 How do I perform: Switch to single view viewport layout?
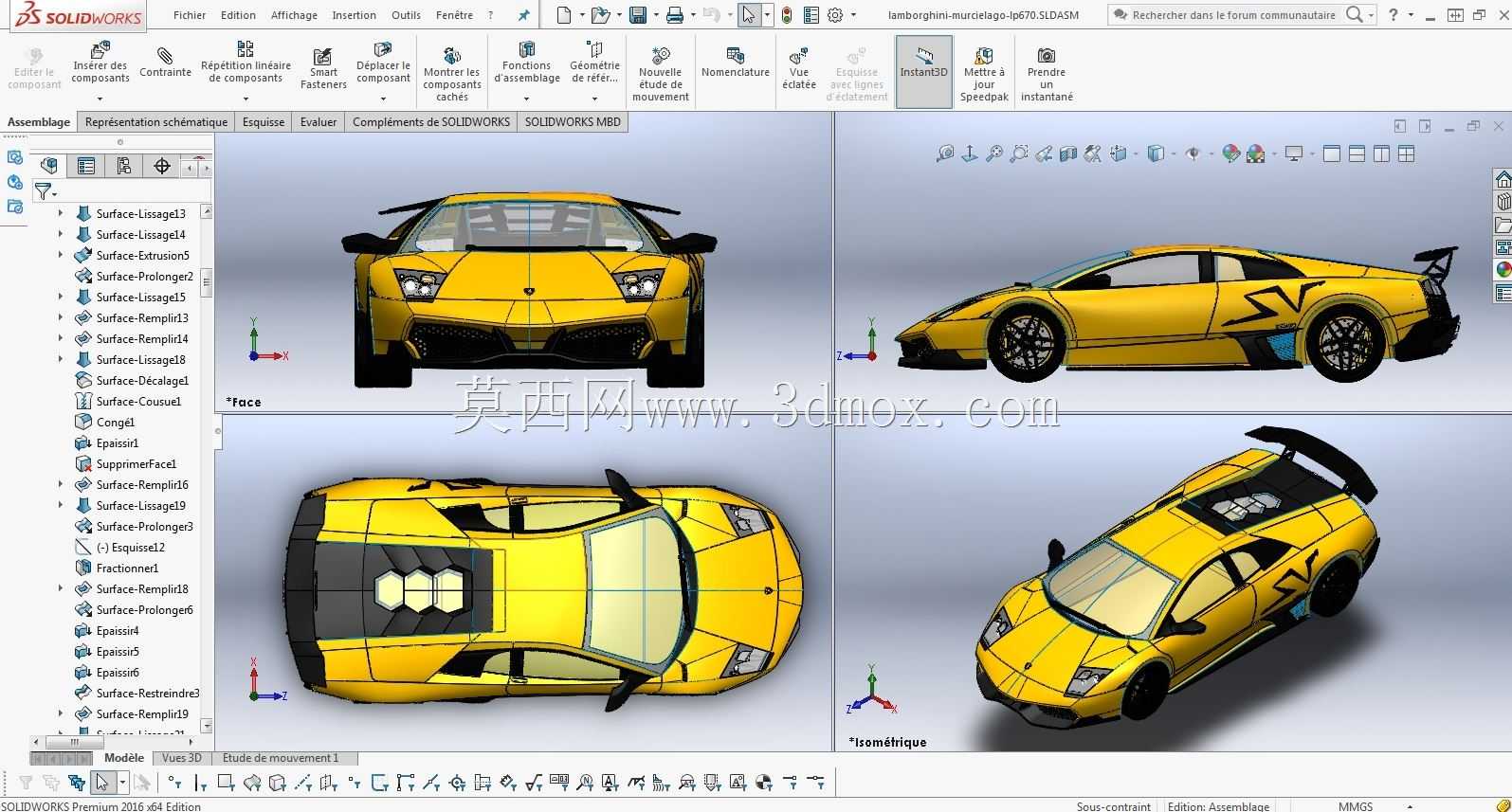click(1332, 153)
